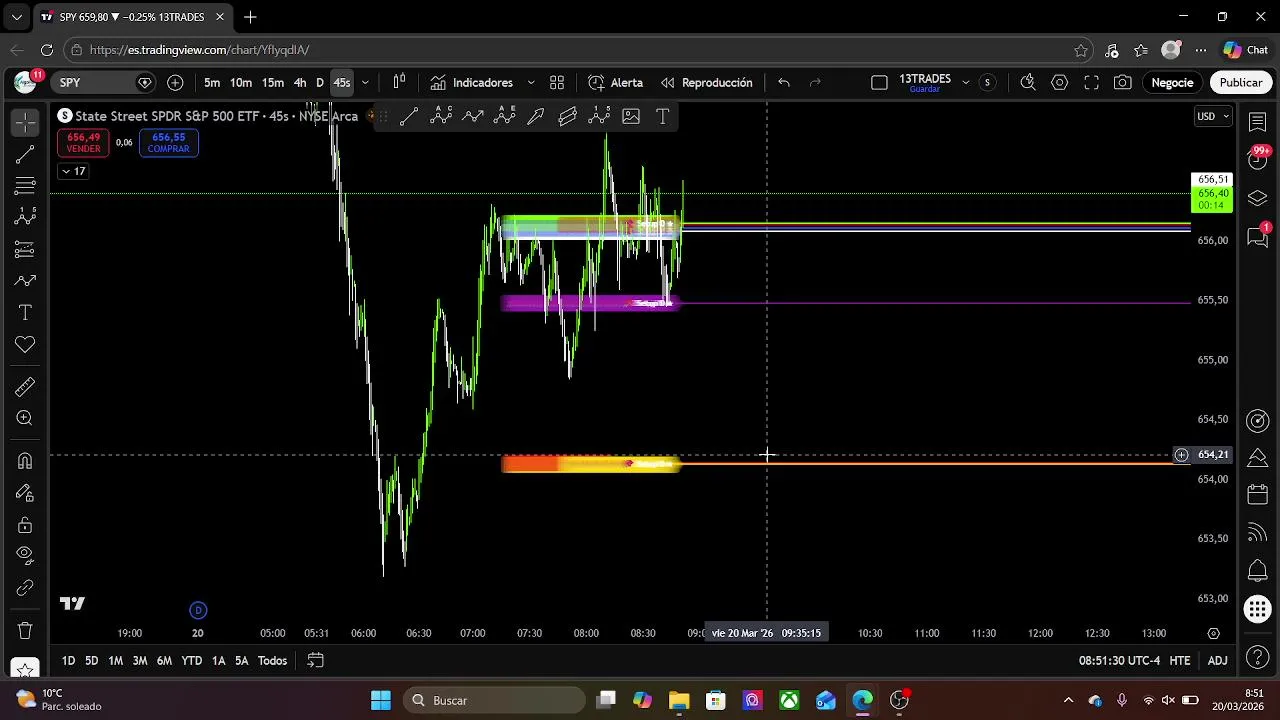This screenshot has width=1280, height=720.
Task: Toggle magnet mode for drawings
Action: (25, 461)
